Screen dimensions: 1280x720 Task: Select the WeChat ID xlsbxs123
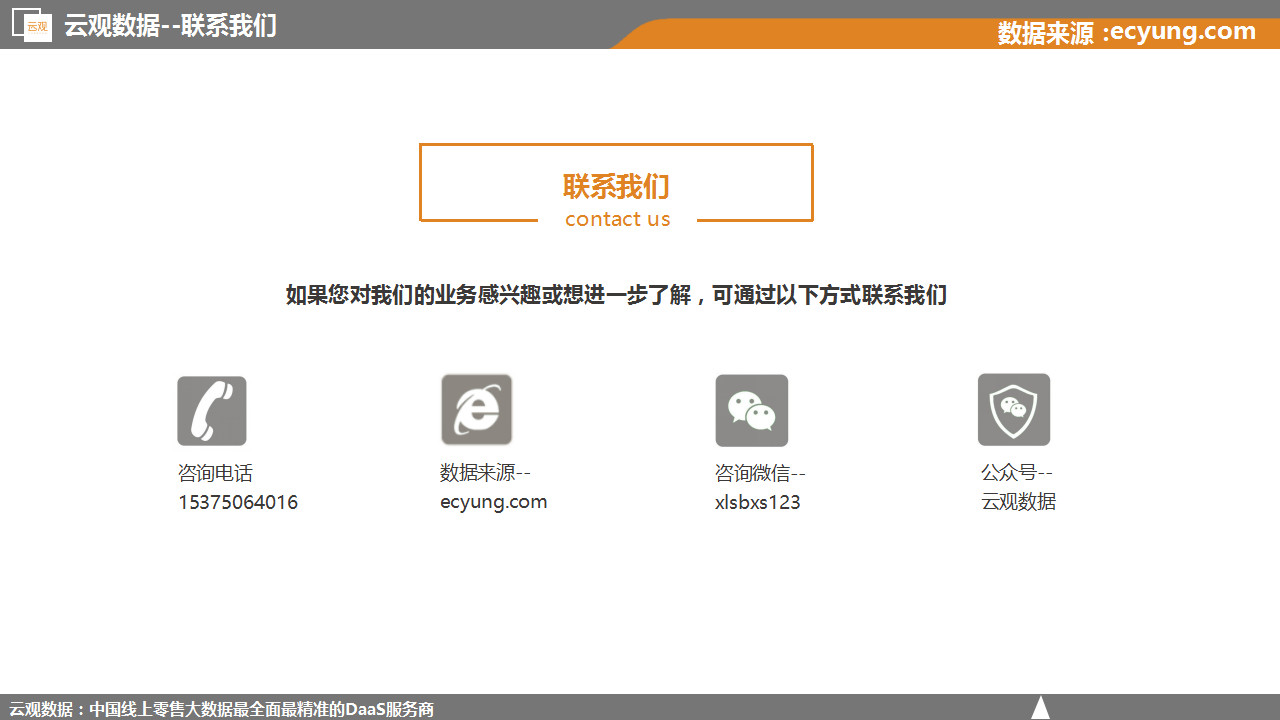[757, 502]
